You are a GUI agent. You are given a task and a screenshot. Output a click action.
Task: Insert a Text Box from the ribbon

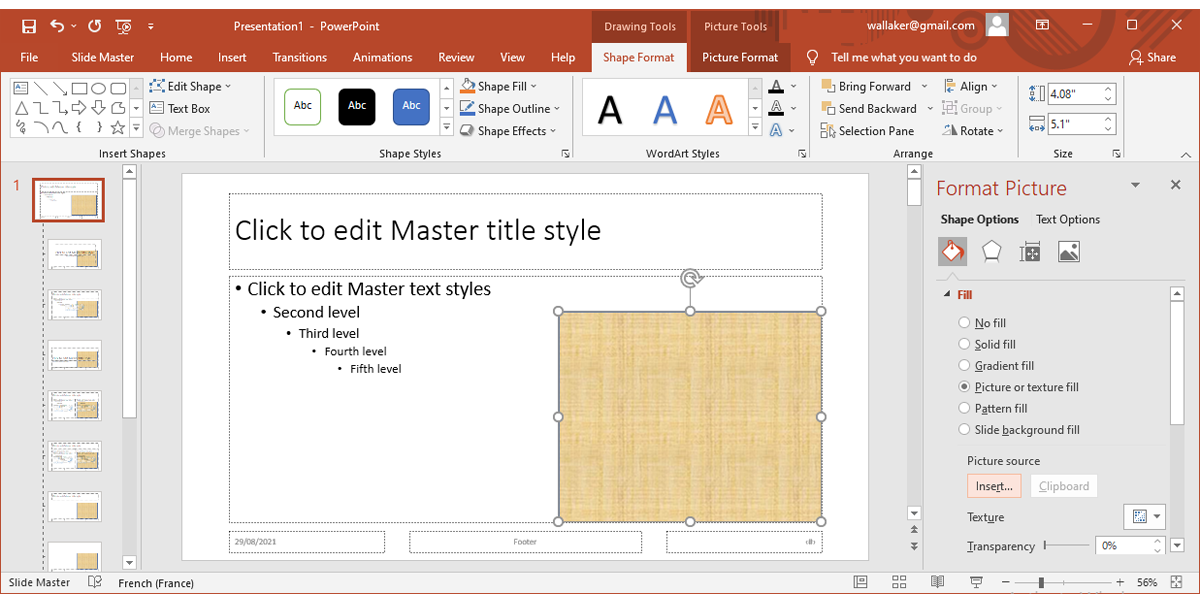click(x=180, y=108)
